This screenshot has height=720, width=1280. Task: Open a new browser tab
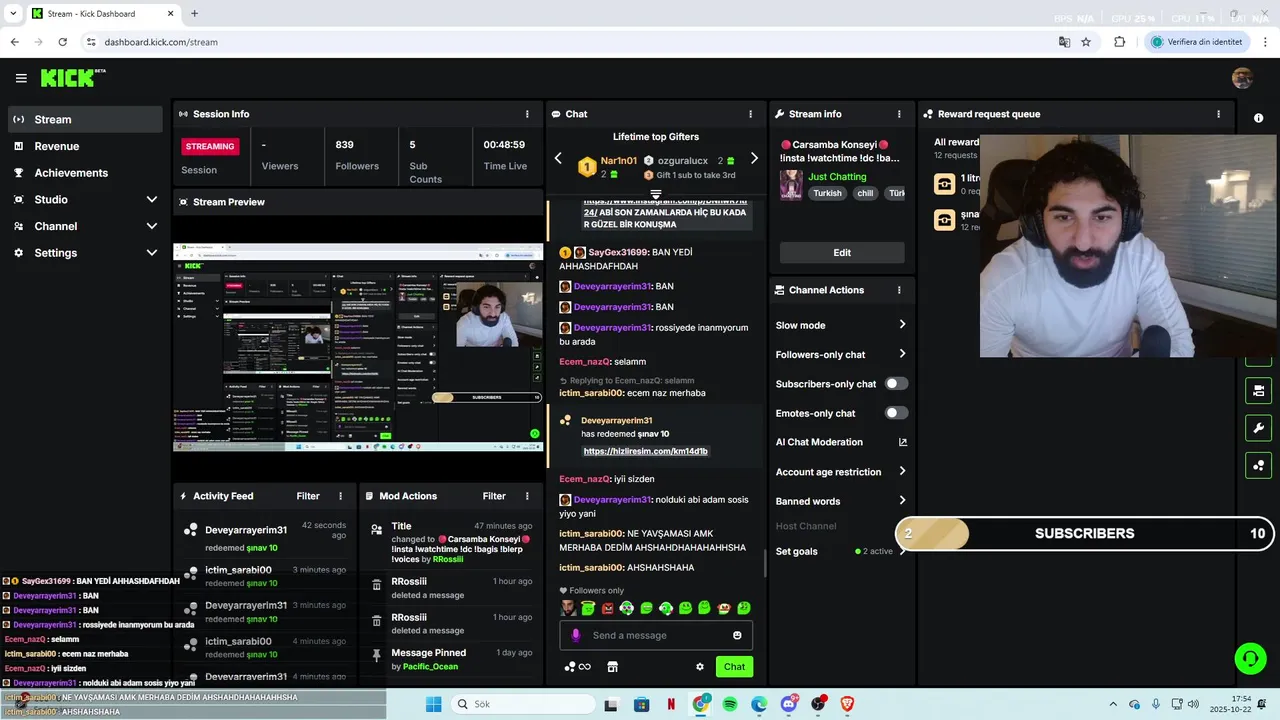click(194, 14)
